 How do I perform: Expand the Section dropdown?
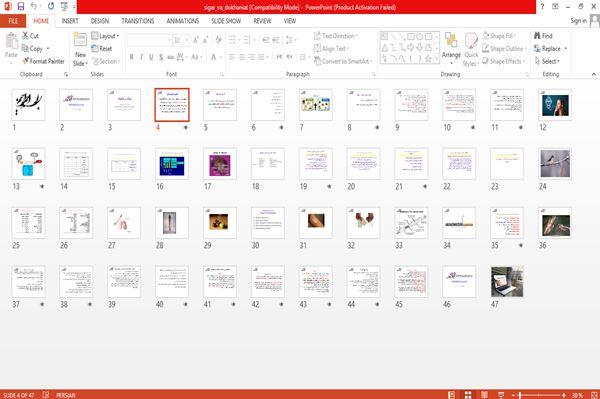pyautogui.click(x=106, y=61)
